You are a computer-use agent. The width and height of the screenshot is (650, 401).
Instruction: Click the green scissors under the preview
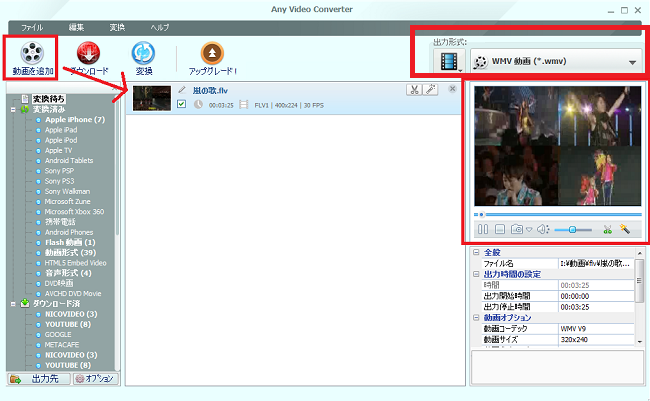tap(607, 229)
